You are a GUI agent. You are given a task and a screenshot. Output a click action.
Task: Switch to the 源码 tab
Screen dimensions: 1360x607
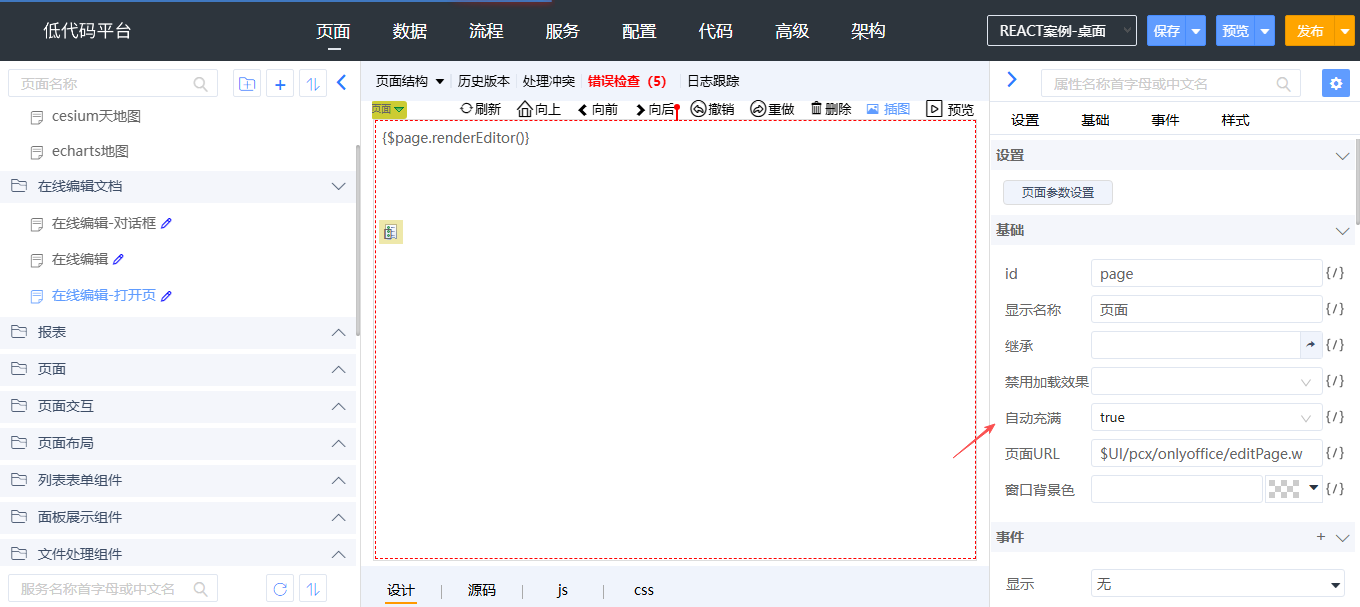(x=482, y=590)
